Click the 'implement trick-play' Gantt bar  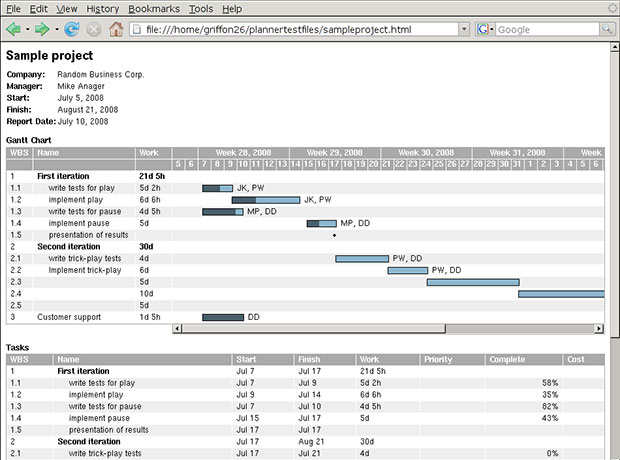408,271
